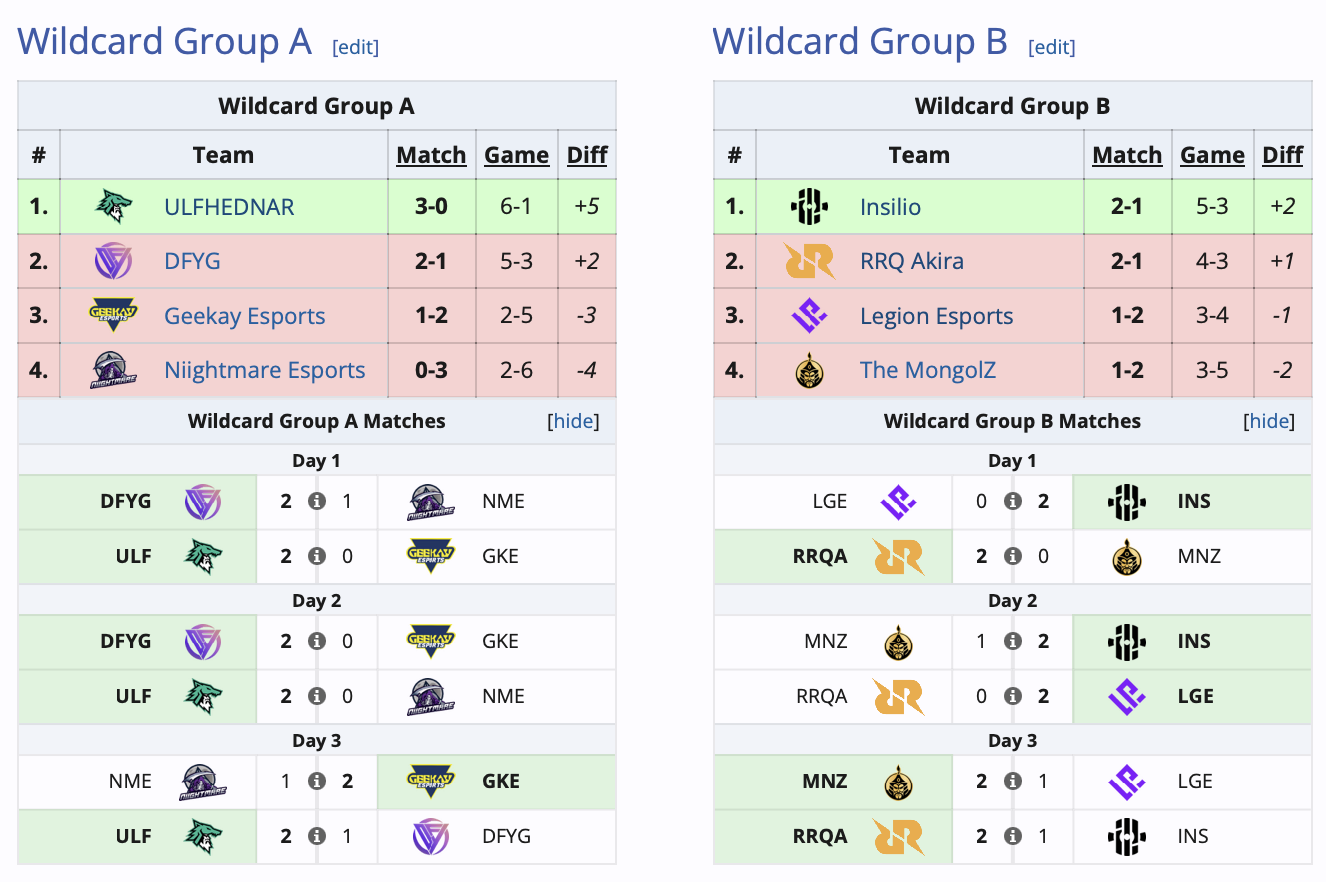Open info for ULF versus DFYG match
This screenshot has height=882, width=1326.
click(317, 836)
